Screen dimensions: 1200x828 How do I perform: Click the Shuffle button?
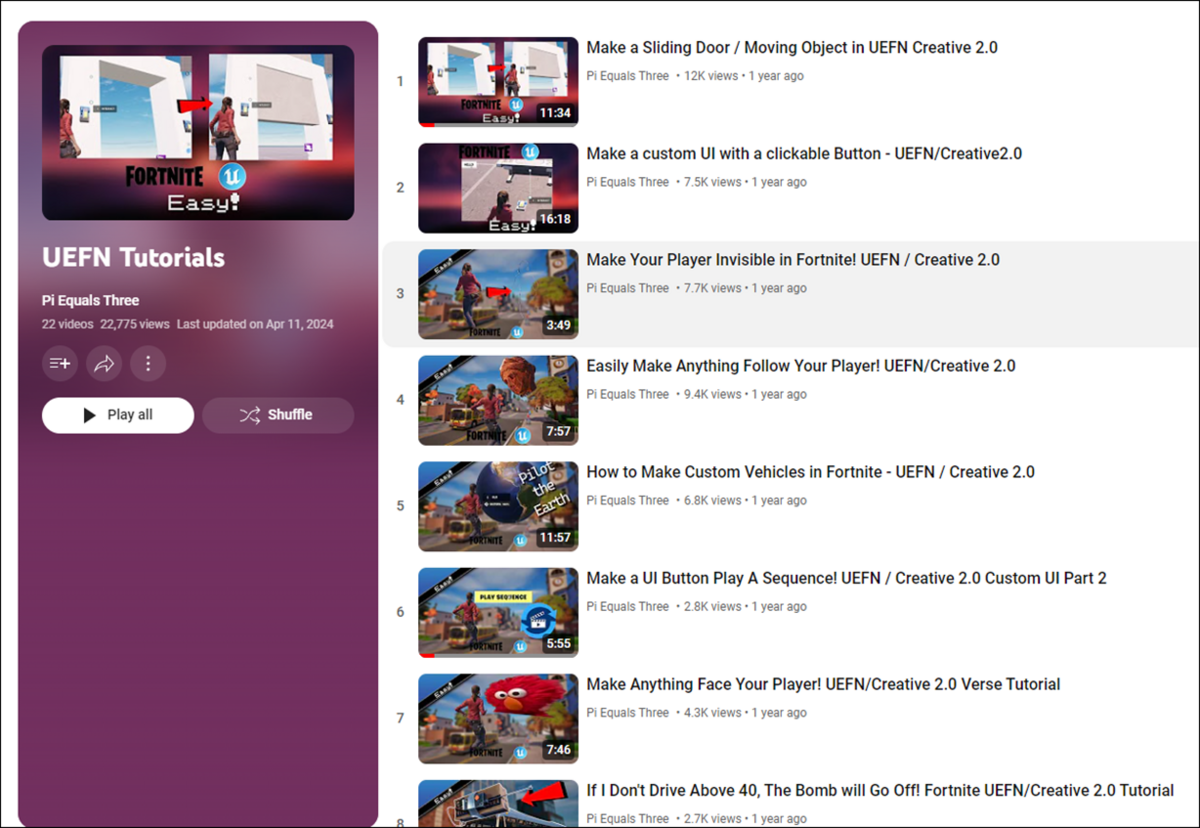pos(278,415)
